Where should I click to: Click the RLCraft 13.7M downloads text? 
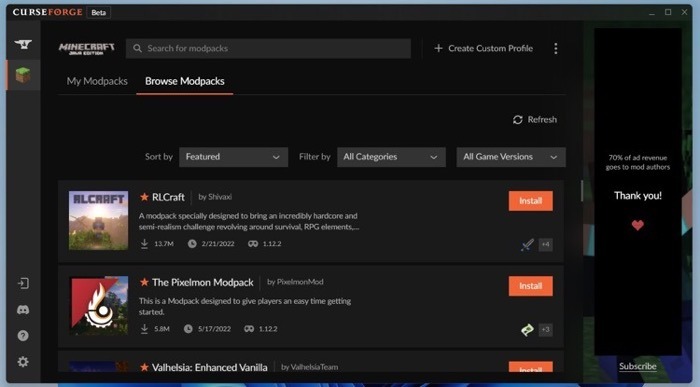163,244
